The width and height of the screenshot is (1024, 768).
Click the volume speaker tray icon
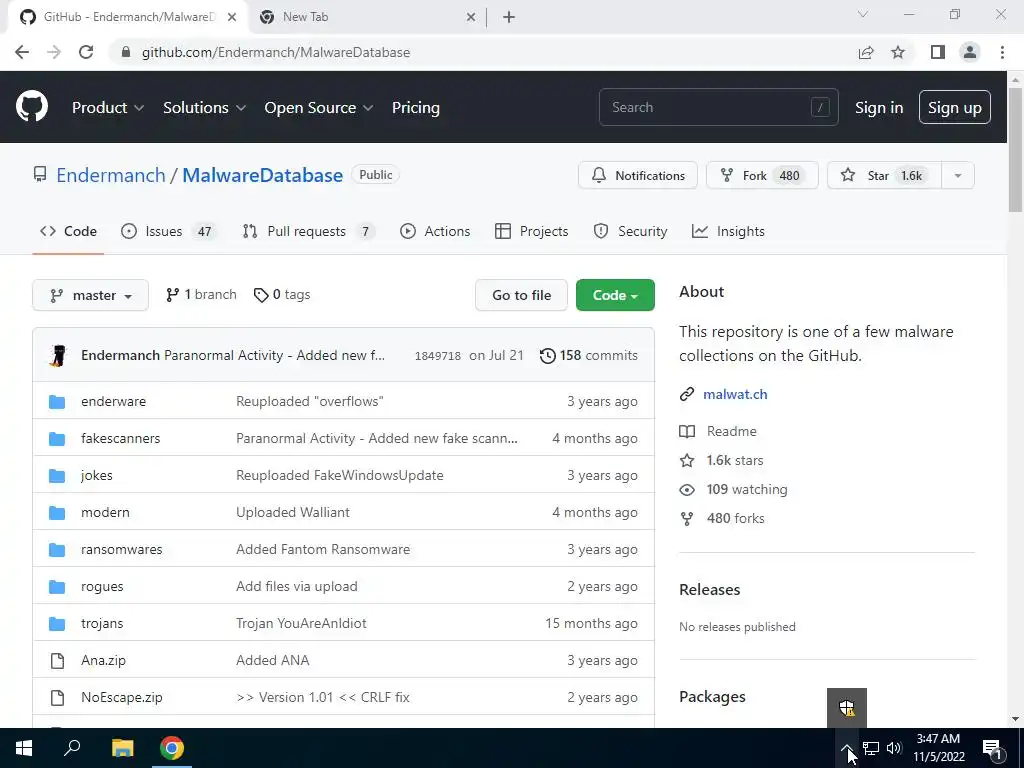coord(894,748)
